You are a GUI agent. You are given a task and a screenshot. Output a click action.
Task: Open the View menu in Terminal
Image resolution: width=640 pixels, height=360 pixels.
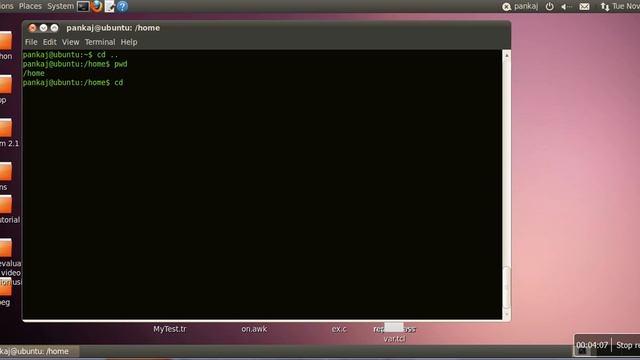tap(70, 42)
